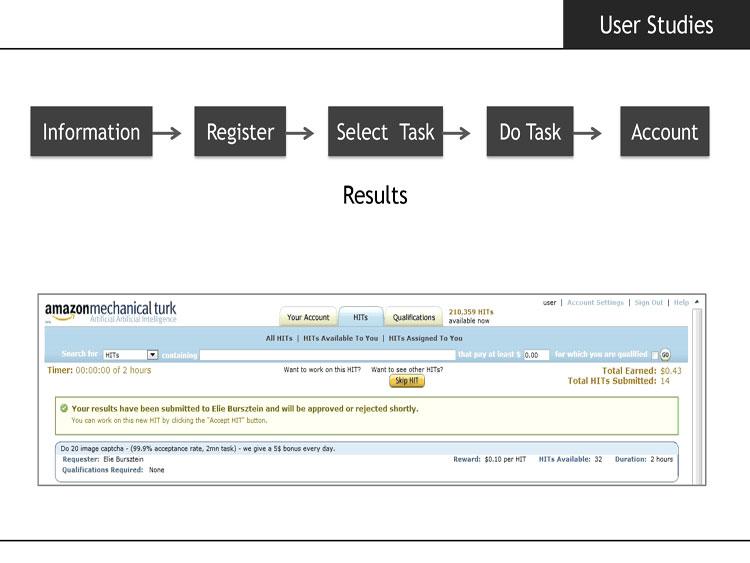750x563 pixels.
Task: Open the Qualifications tab
Action: coord(414,317)
